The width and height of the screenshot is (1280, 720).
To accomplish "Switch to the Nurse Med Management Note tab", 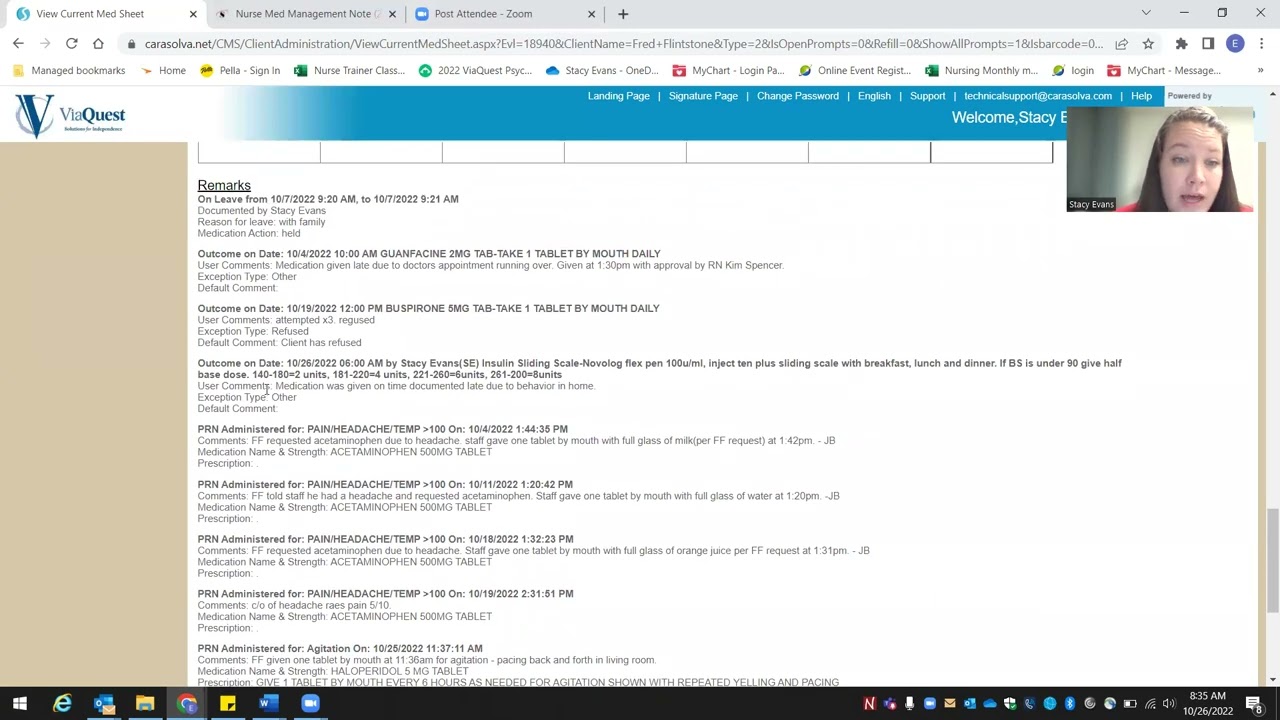I will click(305, 14).
